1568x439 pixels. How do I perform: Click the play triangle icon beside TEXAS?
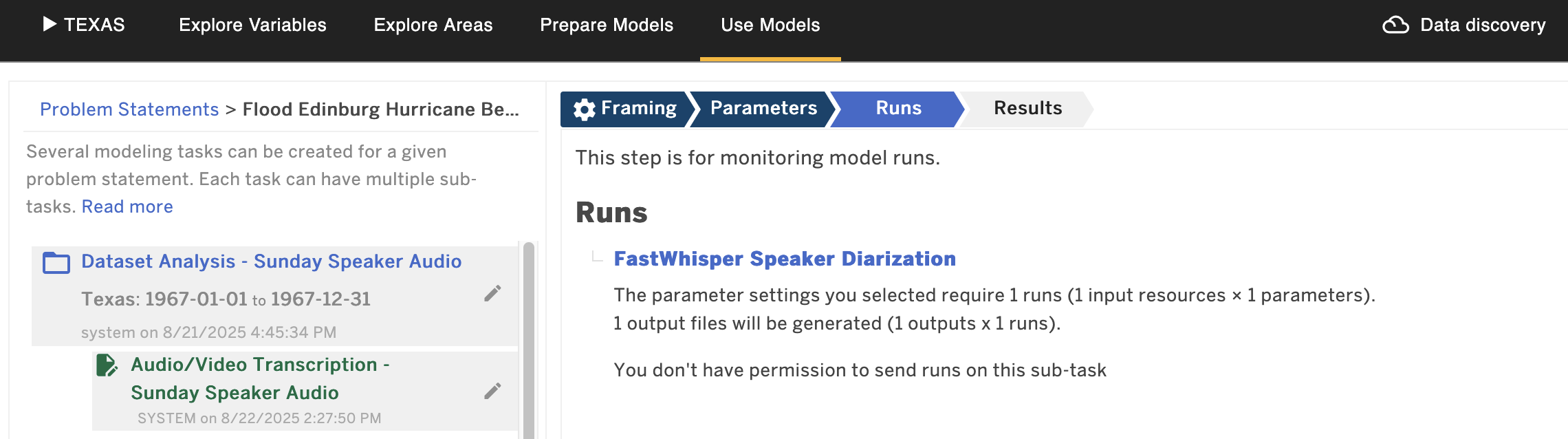[x=50, y=24]
